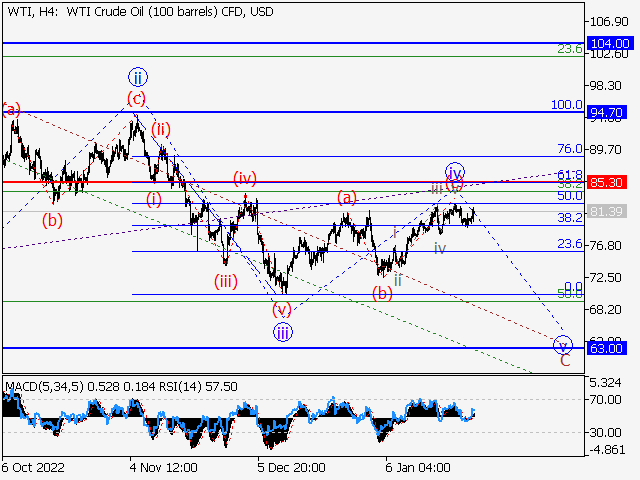640x480 pixels.
Task: Select the blue 100.0 Fibonacci label
Action: coord(567,105)
